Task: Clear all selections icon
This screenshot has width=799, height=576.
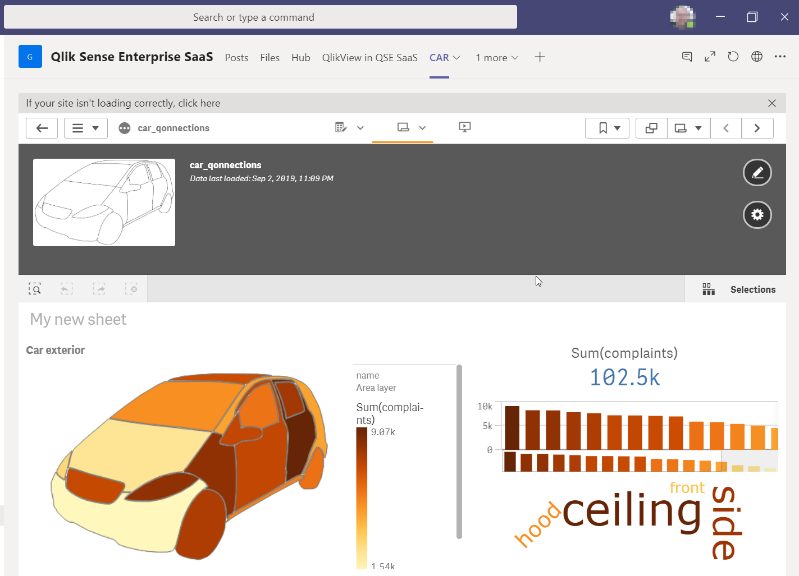Action: [x=131, y=290]
